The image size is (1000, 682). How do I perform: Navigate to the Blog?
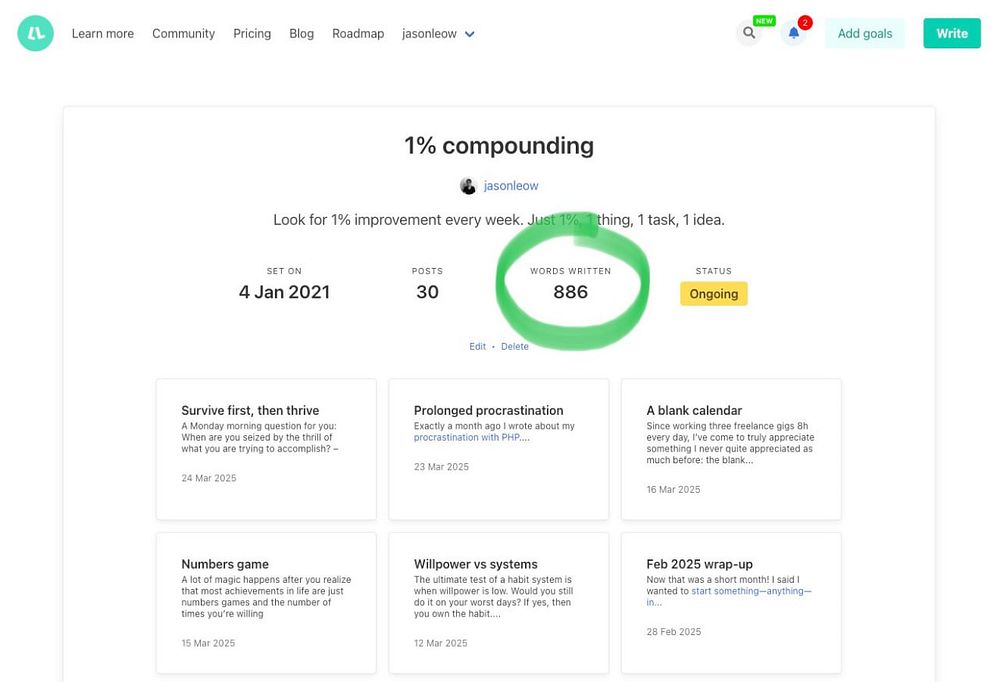point(301,34)
